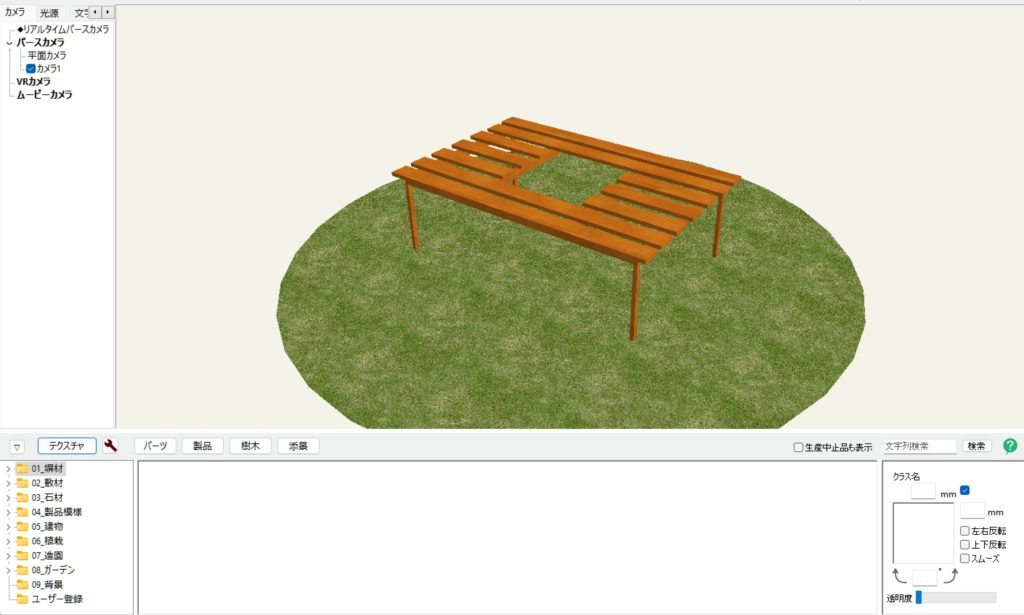Open help via green question mark icon
1024x615 pixels.
[1009, 446]
